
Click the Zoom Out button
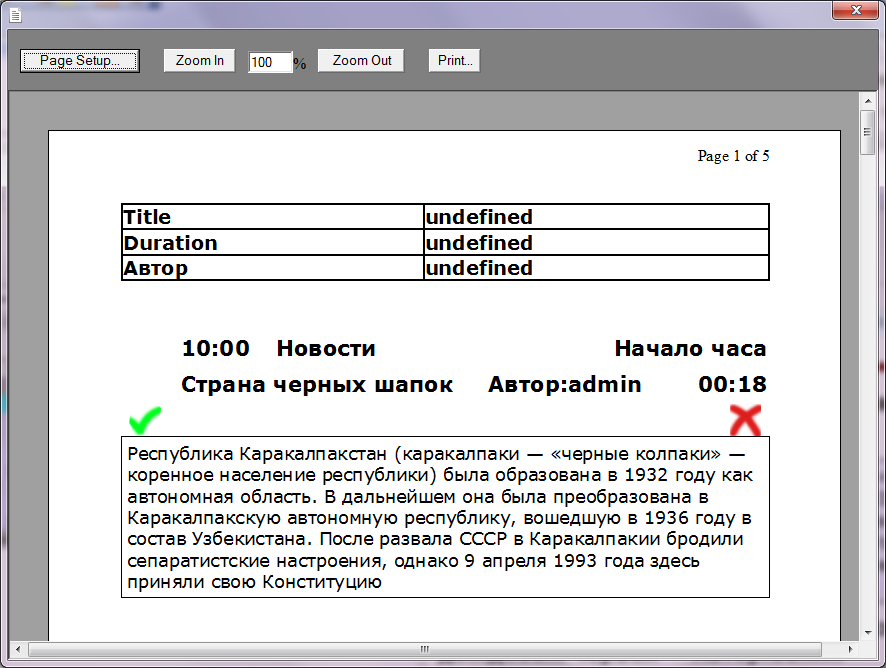pos(361,60)
